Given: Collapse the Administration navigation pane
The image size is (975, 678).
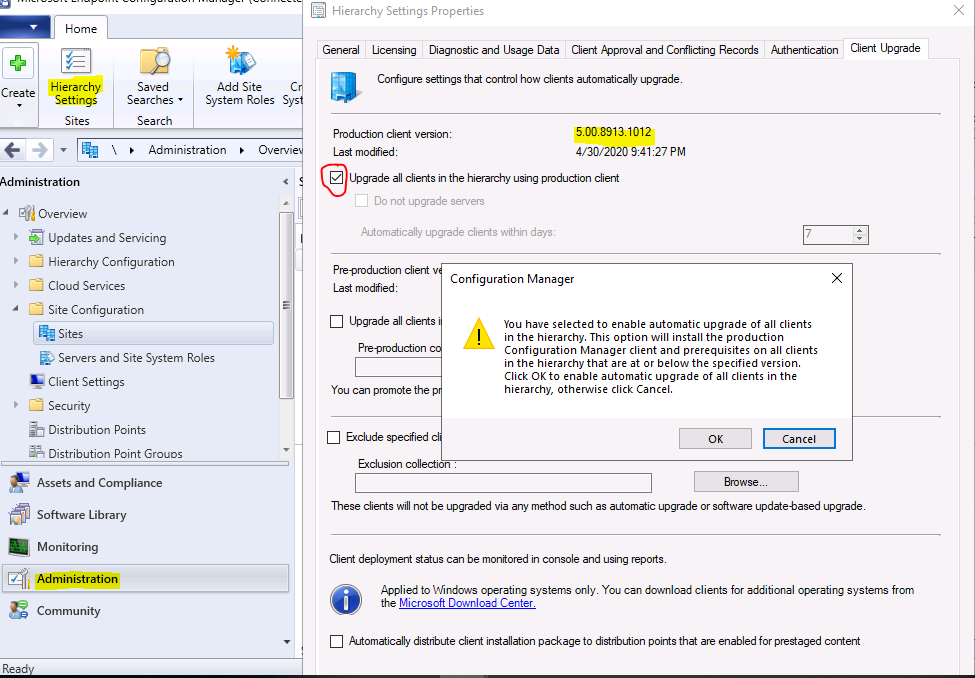Looking at the screenshot, I should 285,182.
